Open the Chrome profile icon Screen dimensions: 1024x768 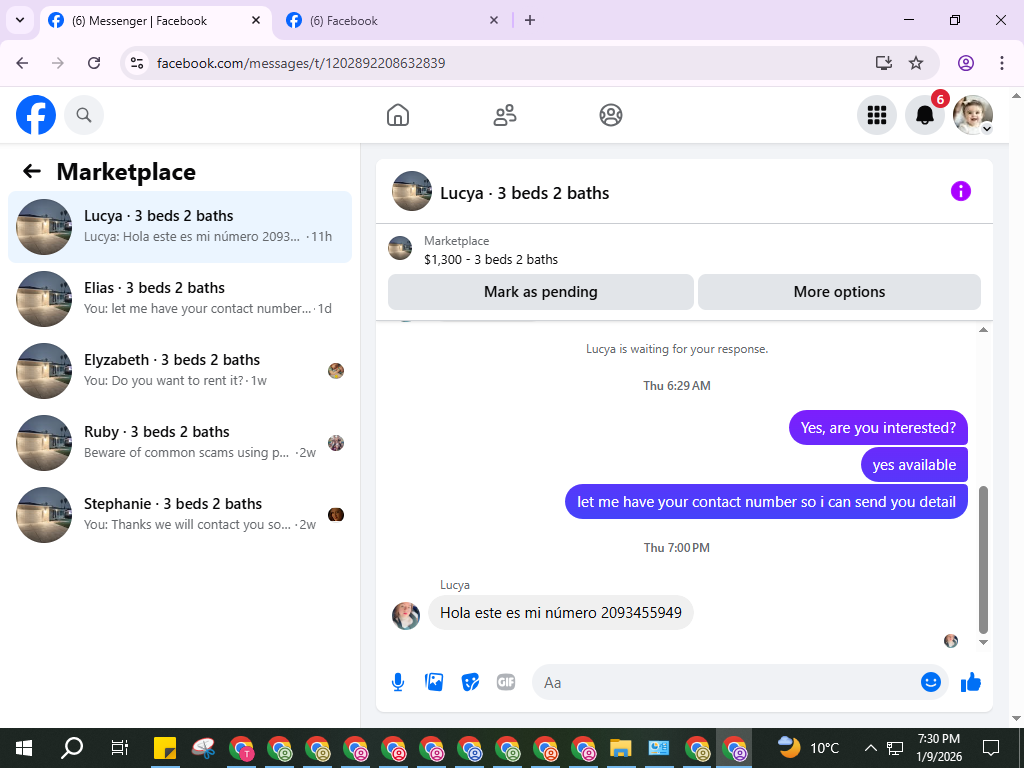pyautogui.click(x=966, y=63)
